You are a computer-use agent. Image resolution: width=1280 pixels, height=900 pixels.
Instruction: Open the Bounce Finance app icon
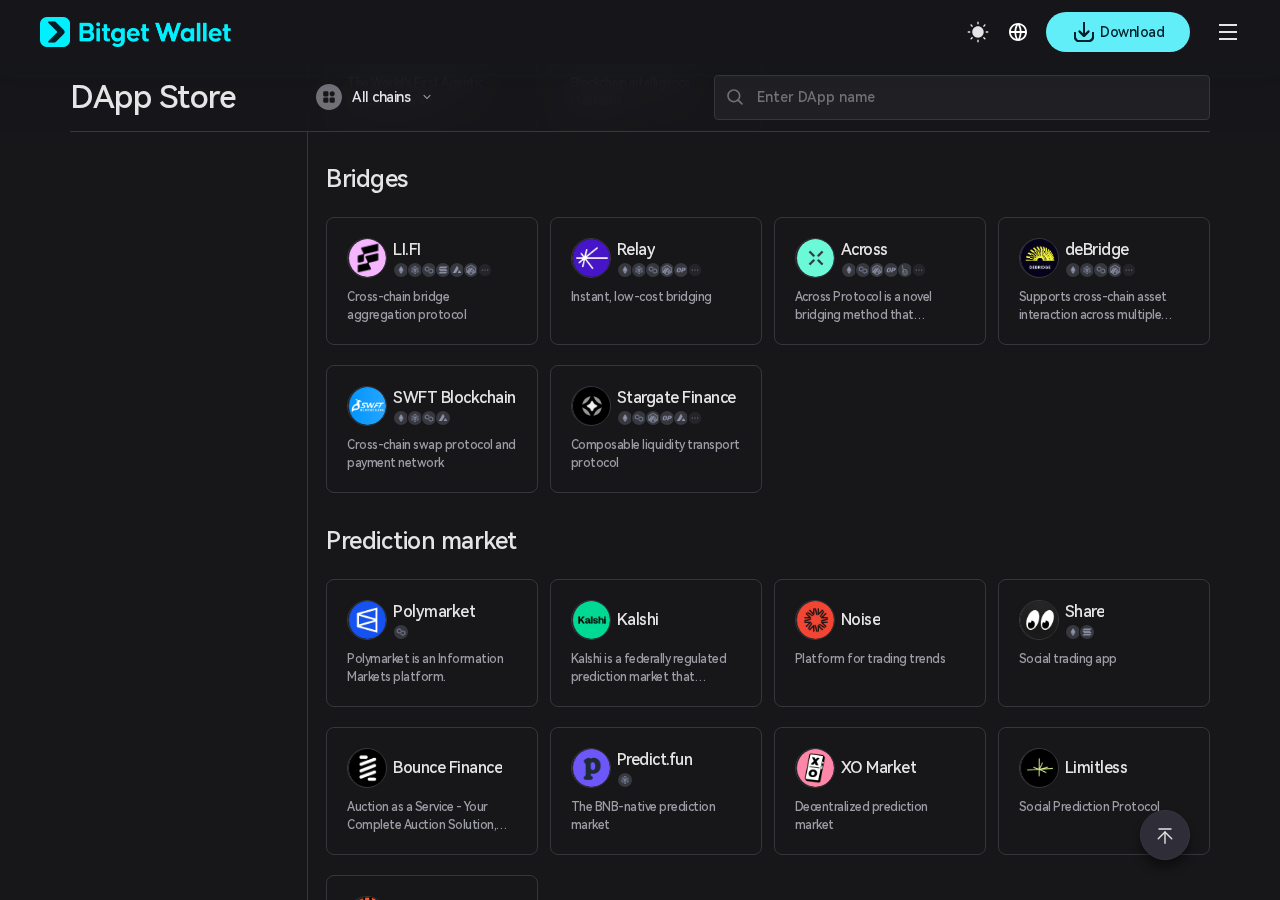(367, 768)
